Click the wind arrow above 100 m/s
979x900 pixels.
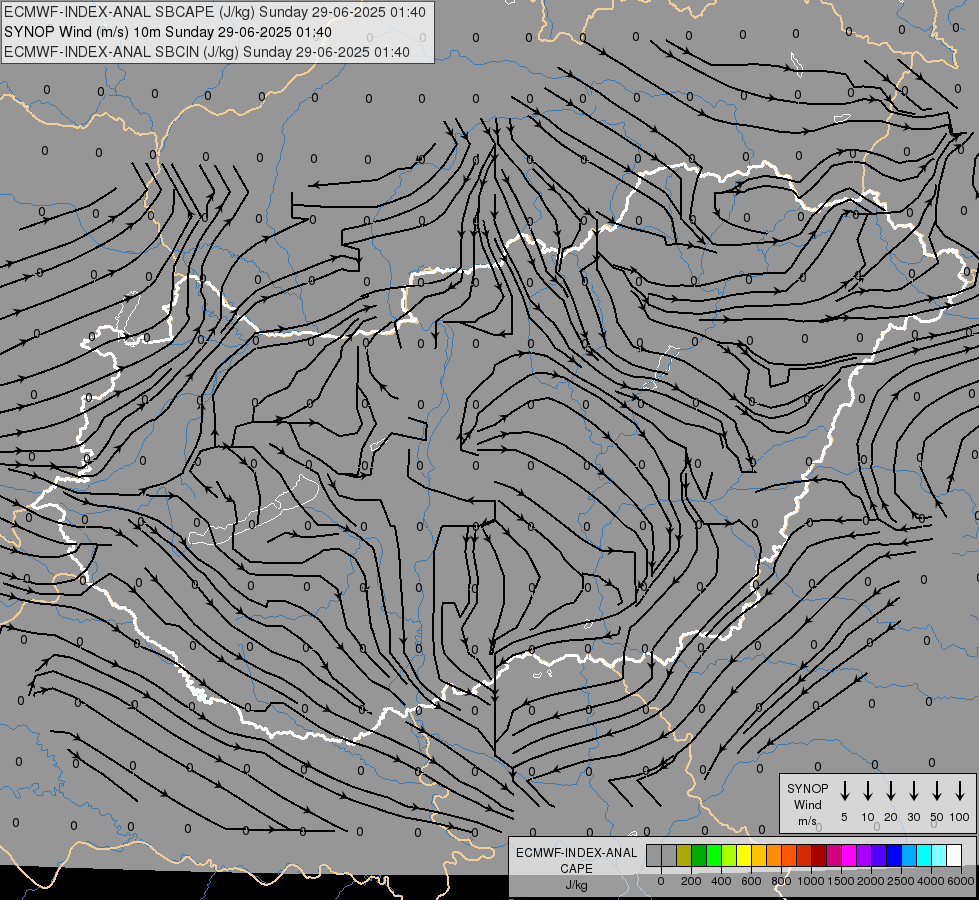[960, 791]
